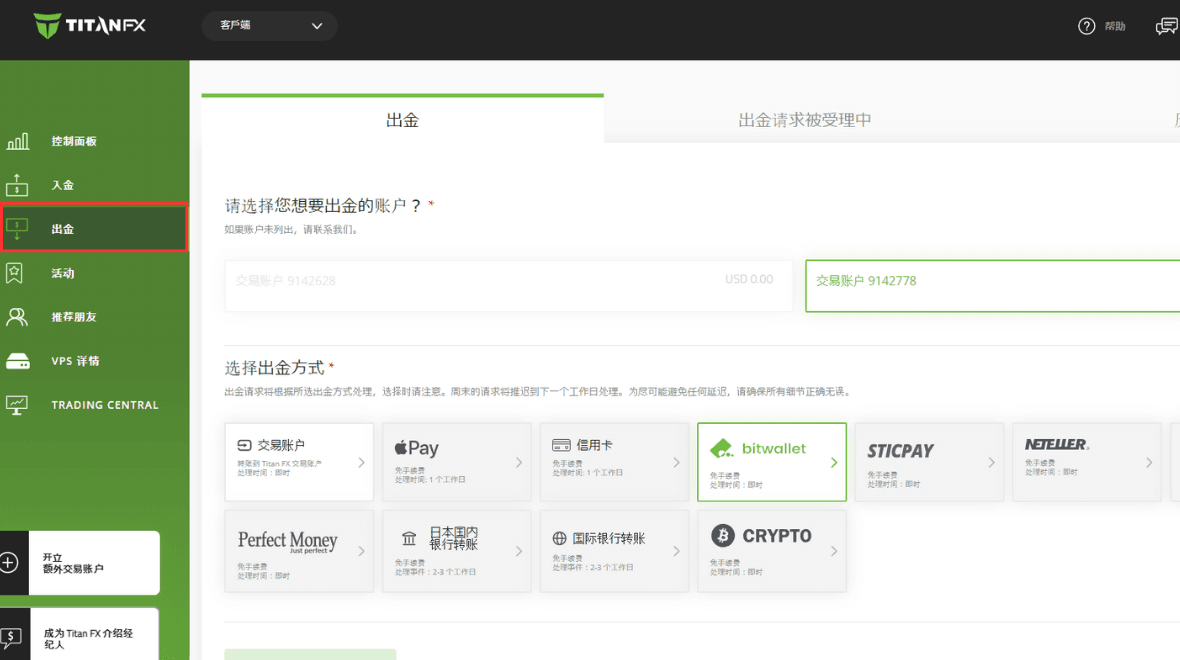
Task: Select trading account 9142628
Action: [x=508, y=286]
